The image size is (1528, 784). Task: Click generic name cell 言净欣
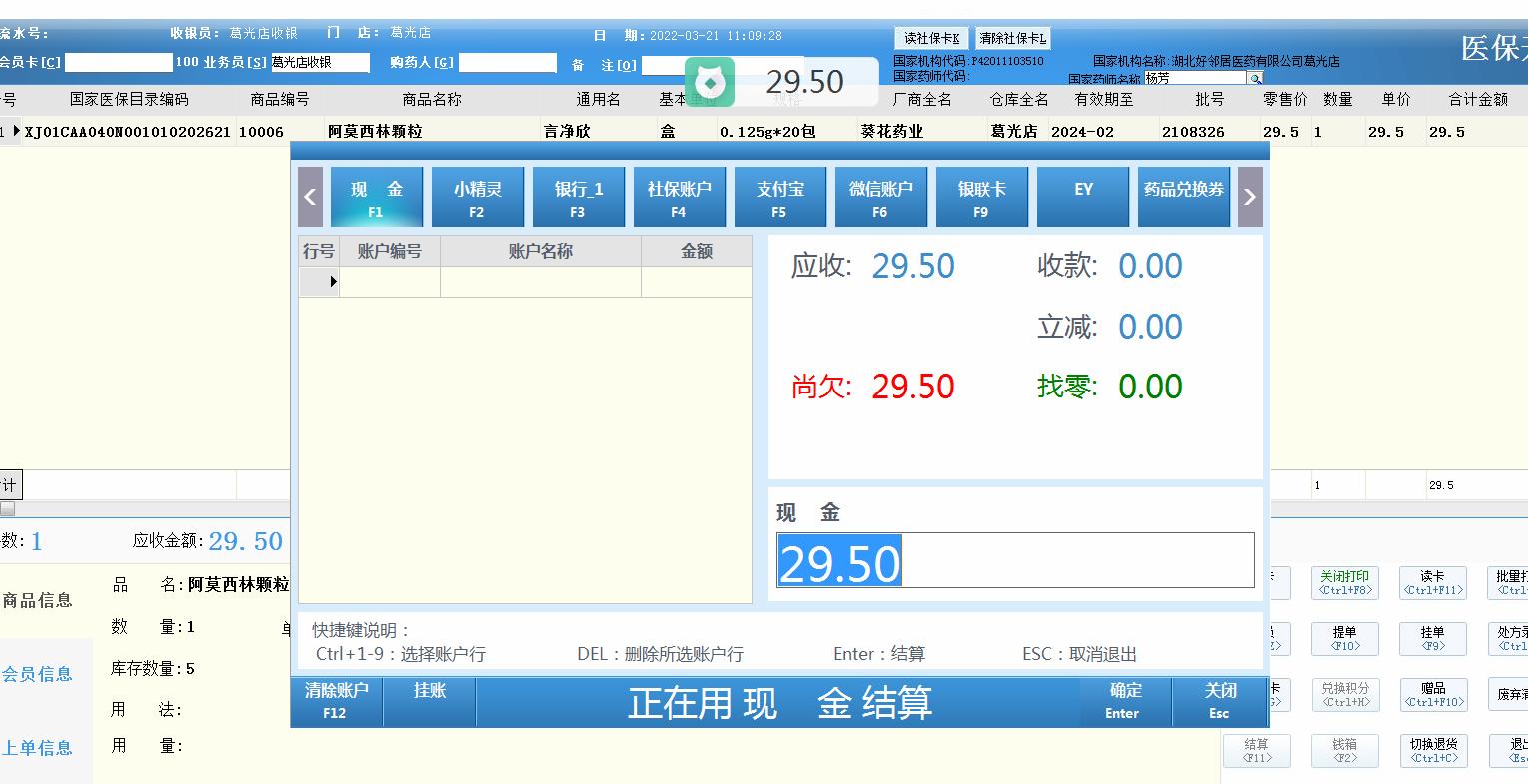(x=567, y=132)
